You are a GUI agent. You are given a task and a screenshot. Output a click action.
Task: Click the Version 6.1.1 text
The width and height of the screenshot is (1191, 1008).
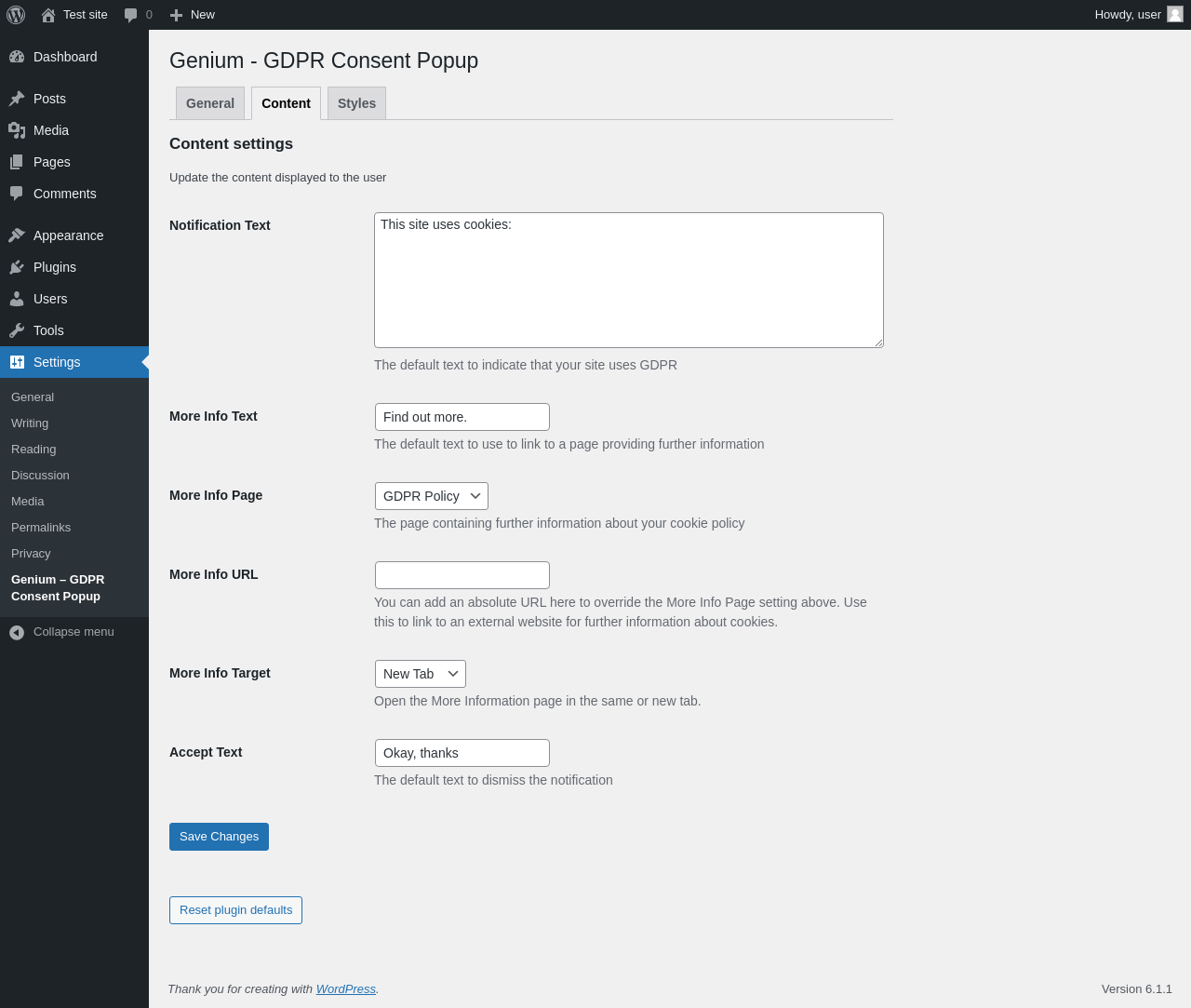click(x=1137, y=989)
